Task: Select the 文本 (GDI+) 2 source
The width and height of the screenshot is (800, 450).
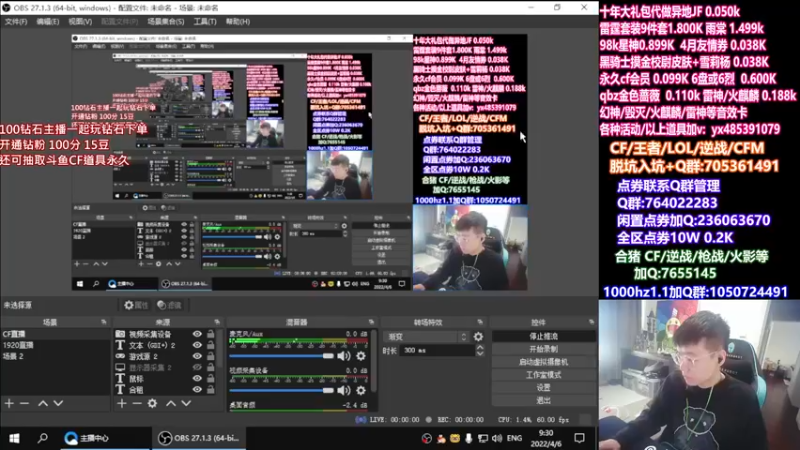Action: pos(152,345)
